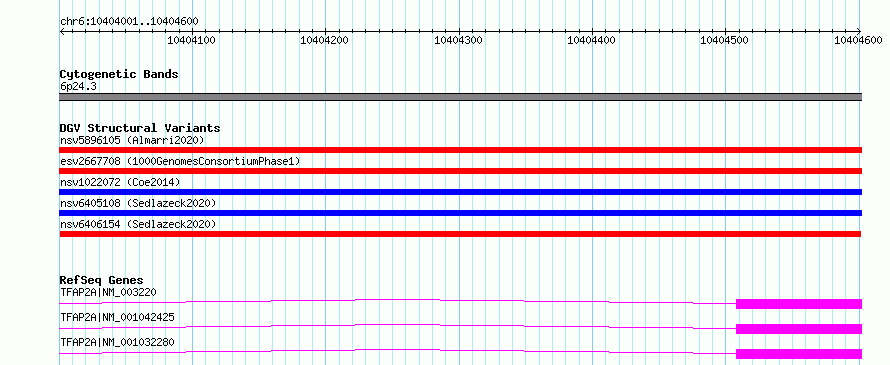The width and height of the screenshot is (890, 365).
Task: Select variant label nsv6406154 (Sedlazeck2020)
Action: pyautogui.click(x=138, y=224)
